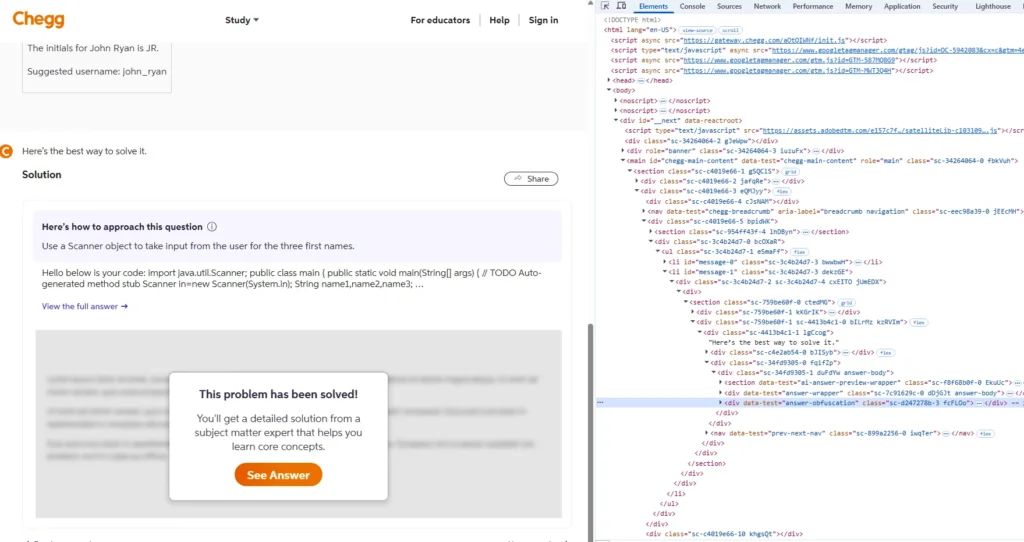Image resolution: width=1024 pixels, height=542 pixels.
Task: Click the view-source badge on html tag
Action: tap(697, 30)
